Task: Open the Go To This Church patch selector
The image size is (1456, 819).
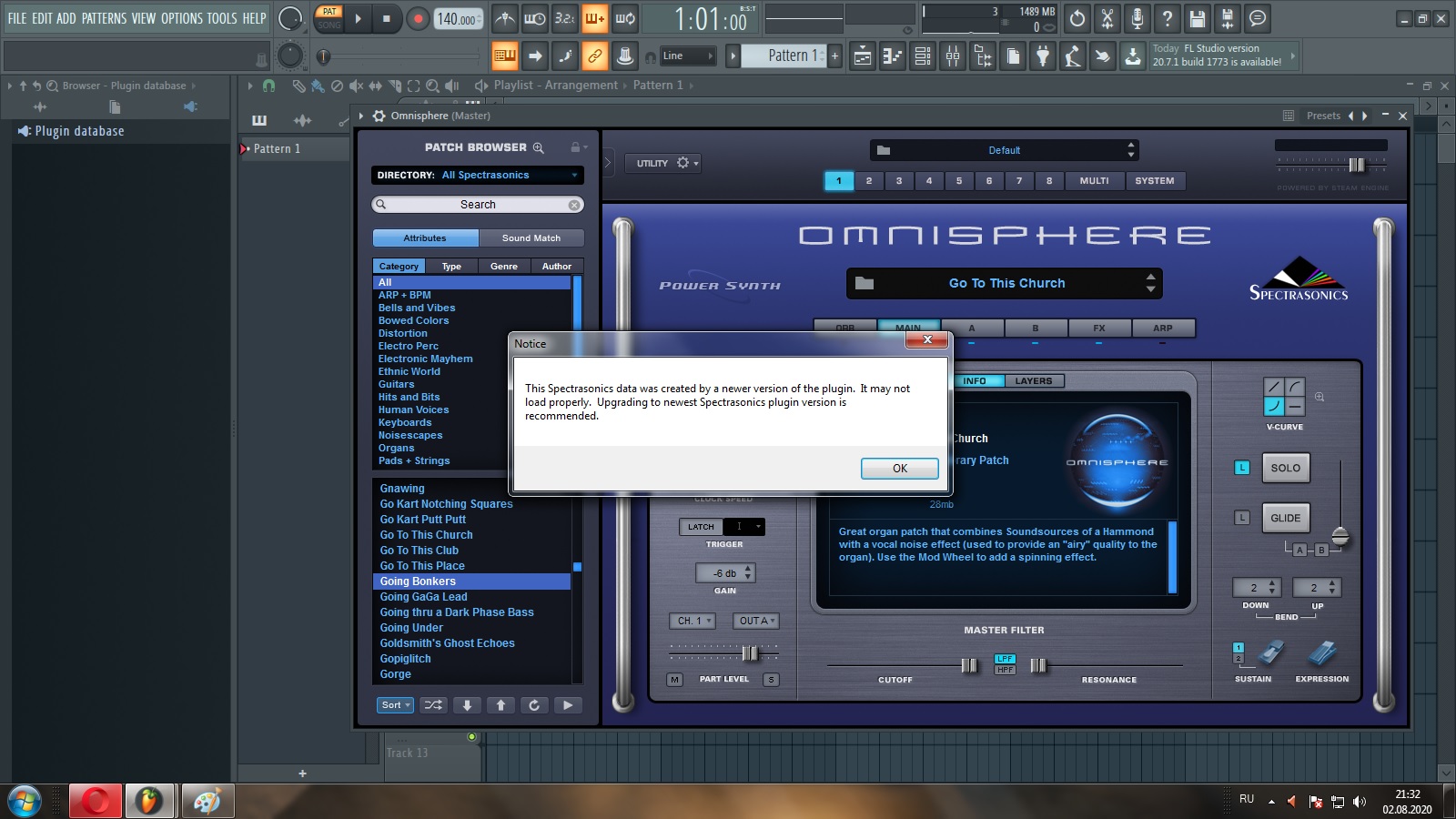Action: click(x=1005, y=283)
